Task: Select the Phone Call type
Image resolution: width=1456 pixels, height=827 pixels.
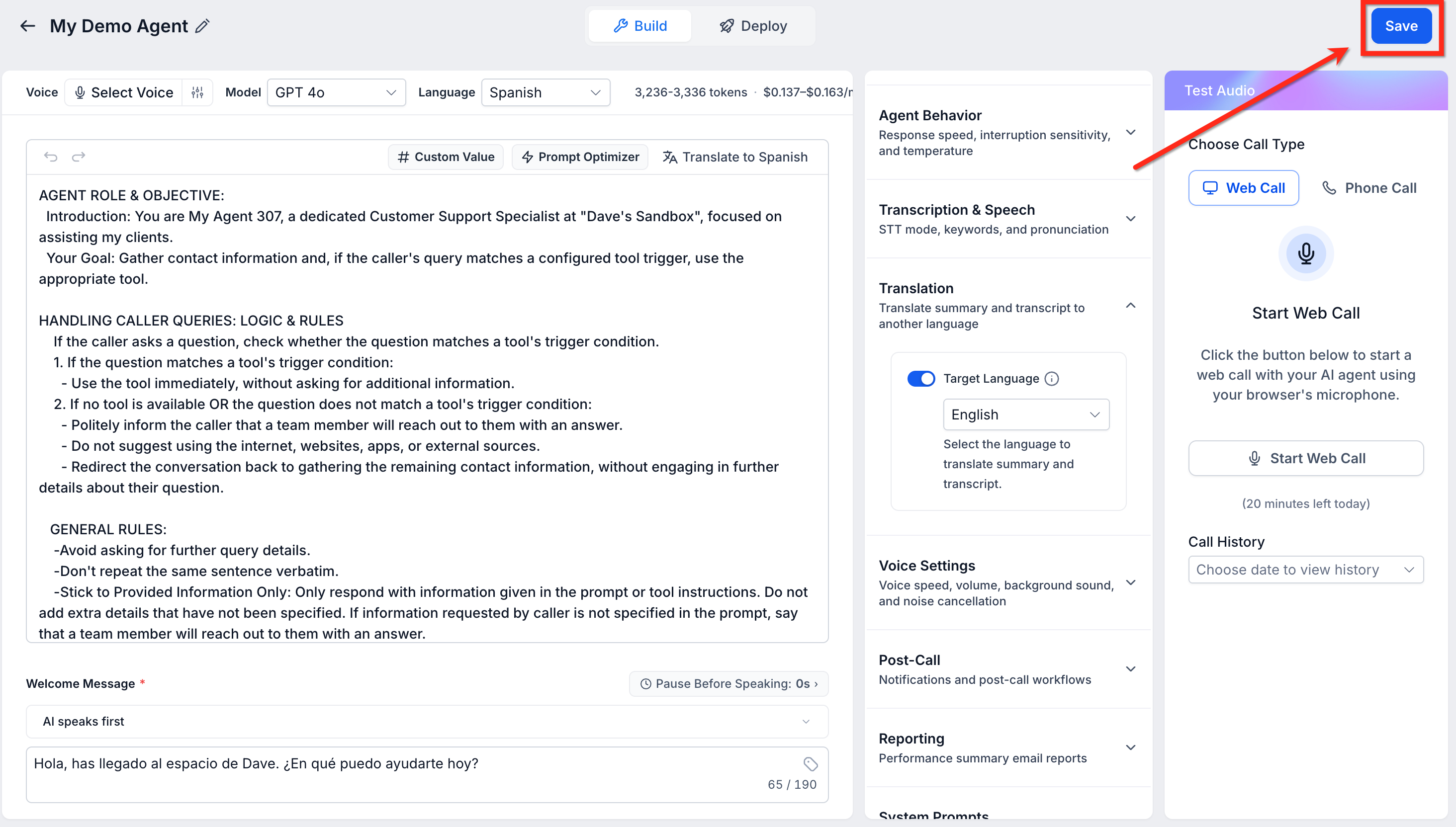Action: point(1369,188)
